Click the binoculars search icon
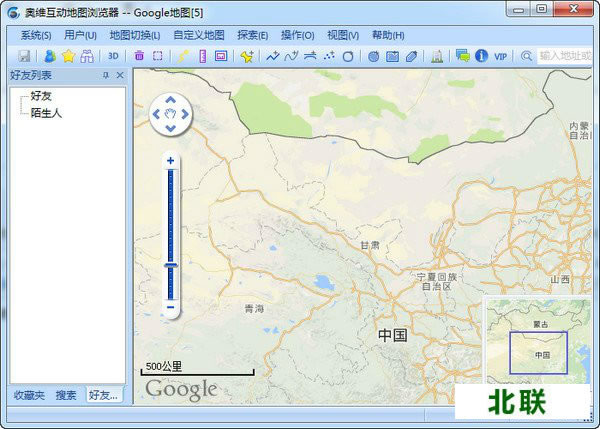 coord(87,56)
